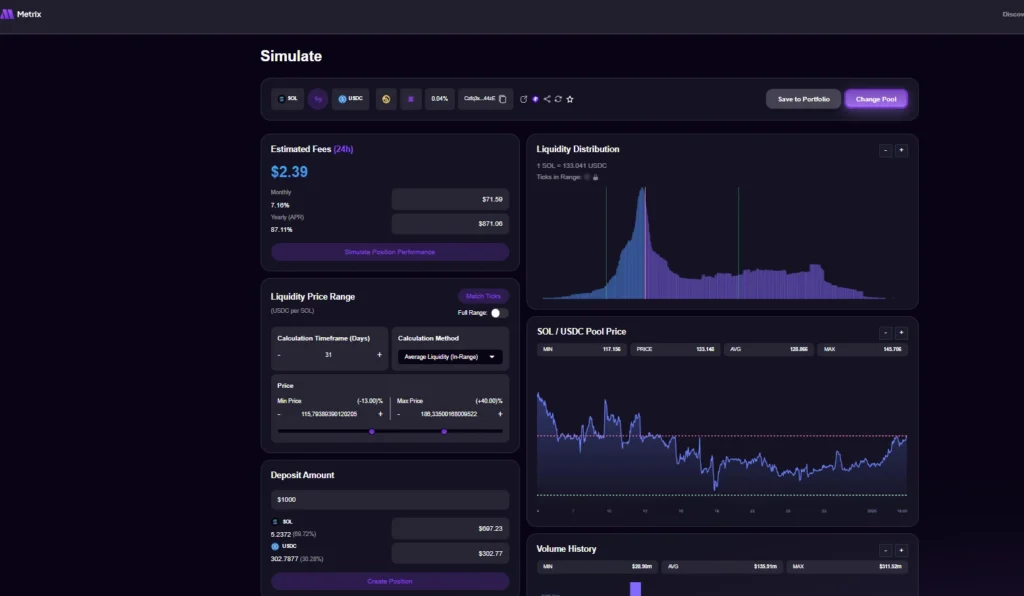
Task: Open the Calculation Method dropdown
Action: [449, 356]
